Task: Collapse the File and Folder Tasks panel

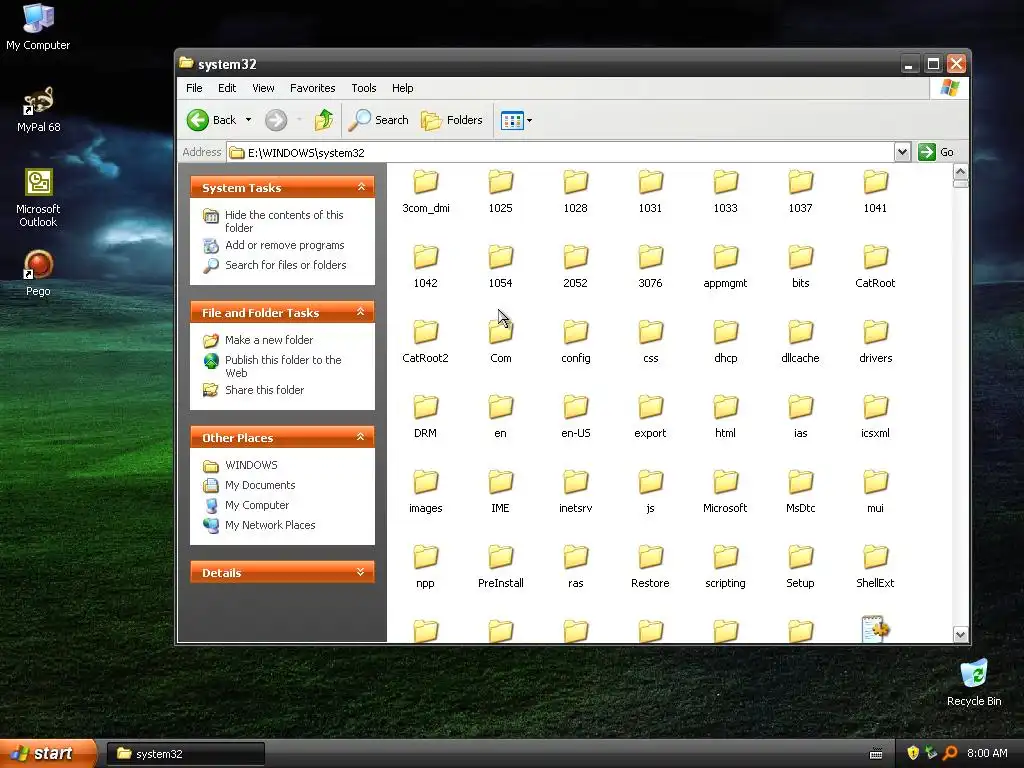Action: coord(360,312)
